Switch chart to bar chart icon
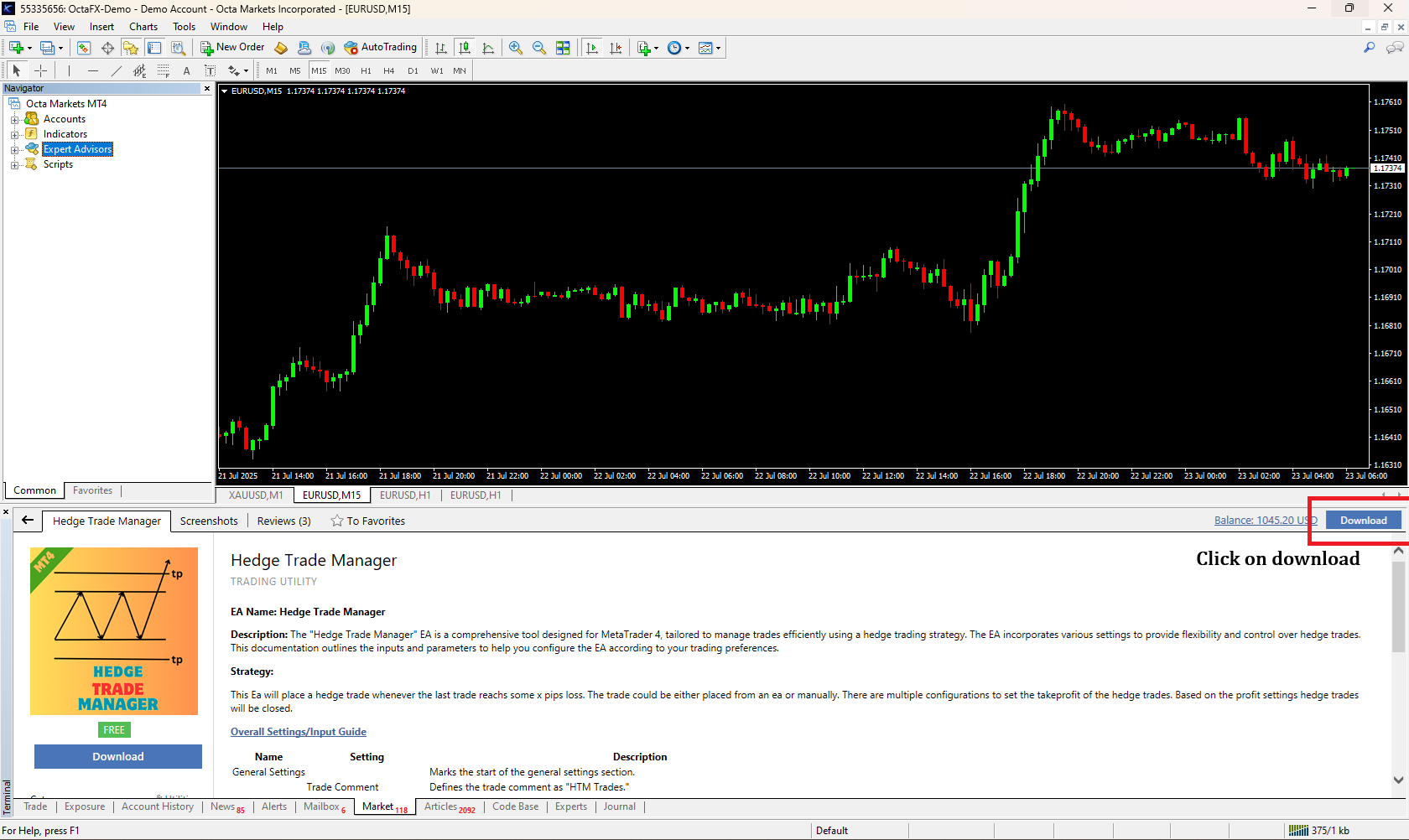The image size is (1409, 840). pos(440,48)
